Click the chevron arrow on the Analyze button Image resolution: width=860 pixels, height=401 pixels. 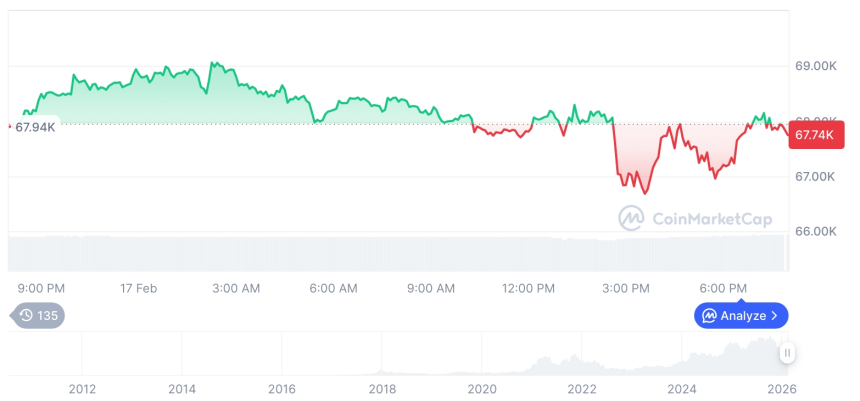click(x=775, y=316)
